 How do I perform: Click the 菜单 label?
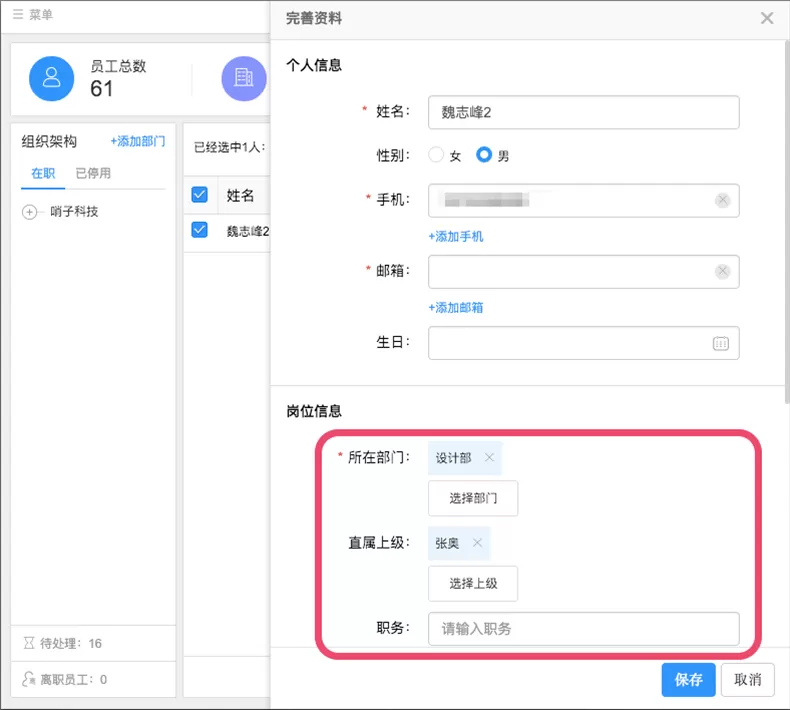[x=41, y=15]
